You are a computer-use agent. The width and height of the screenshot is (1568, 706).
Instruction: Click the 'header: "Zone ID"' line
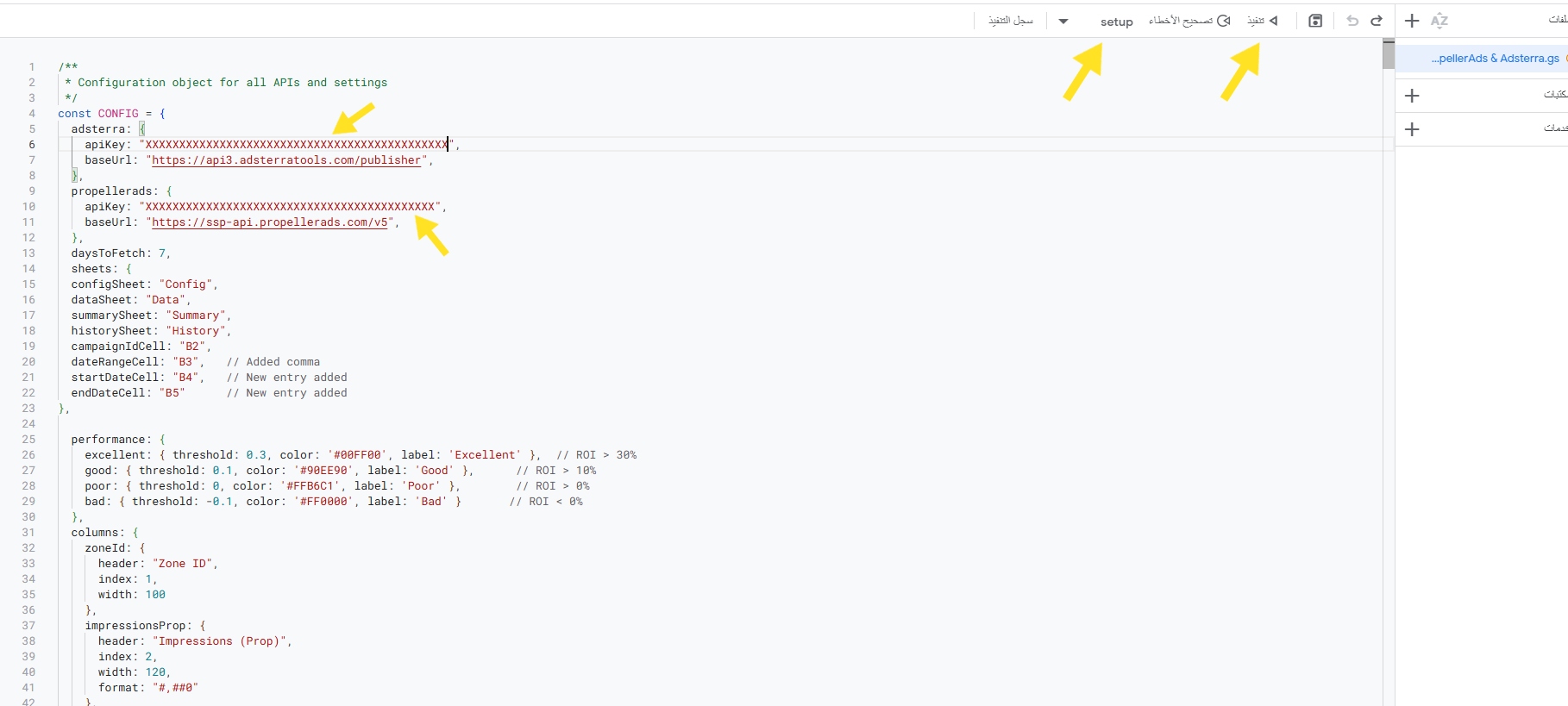[x=158, y=564]
